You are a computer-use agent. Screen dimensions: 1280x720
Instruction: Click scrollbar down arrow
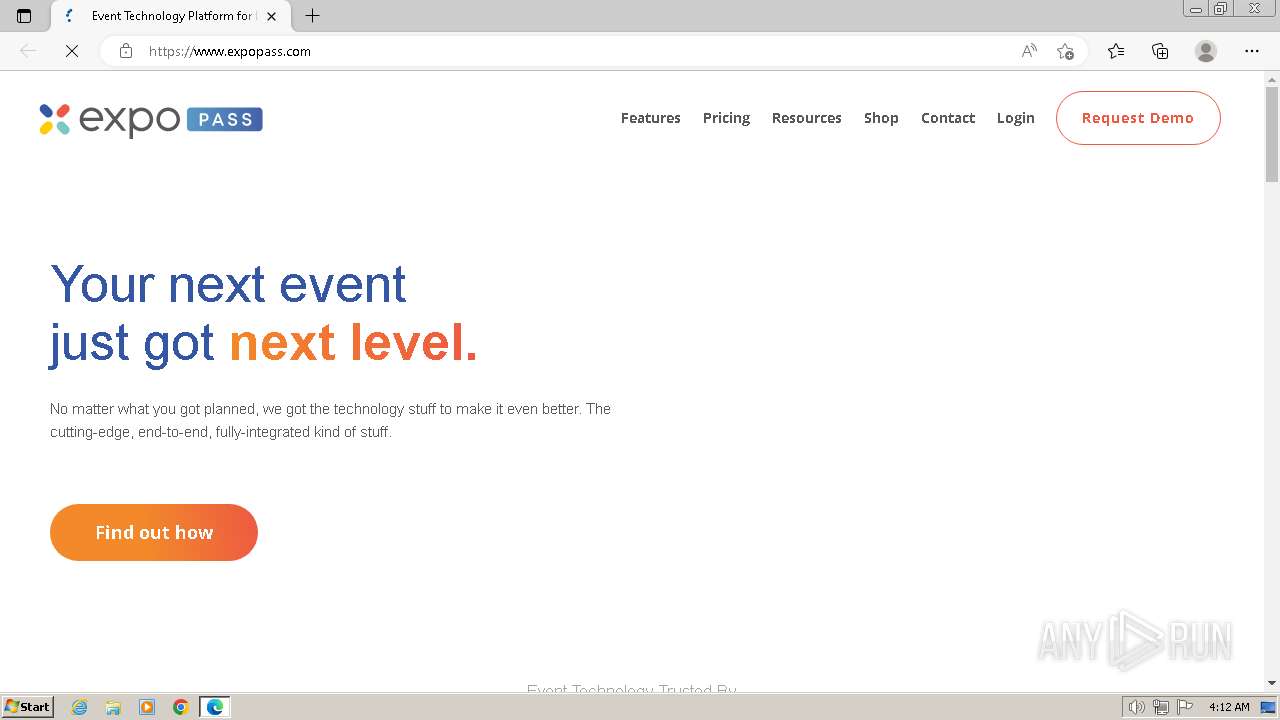[1272, 683]
